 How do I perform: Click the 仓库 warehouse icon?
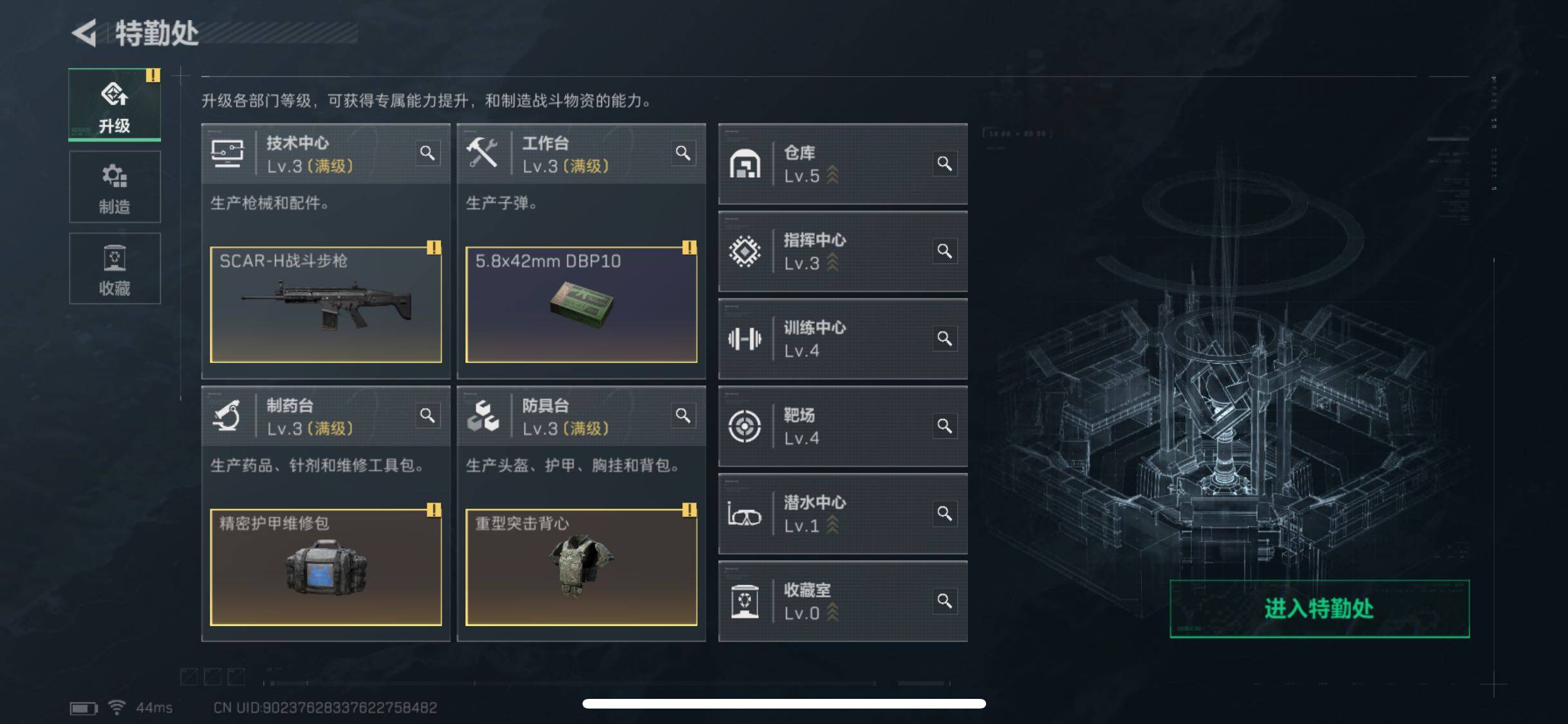coord(745,163)
